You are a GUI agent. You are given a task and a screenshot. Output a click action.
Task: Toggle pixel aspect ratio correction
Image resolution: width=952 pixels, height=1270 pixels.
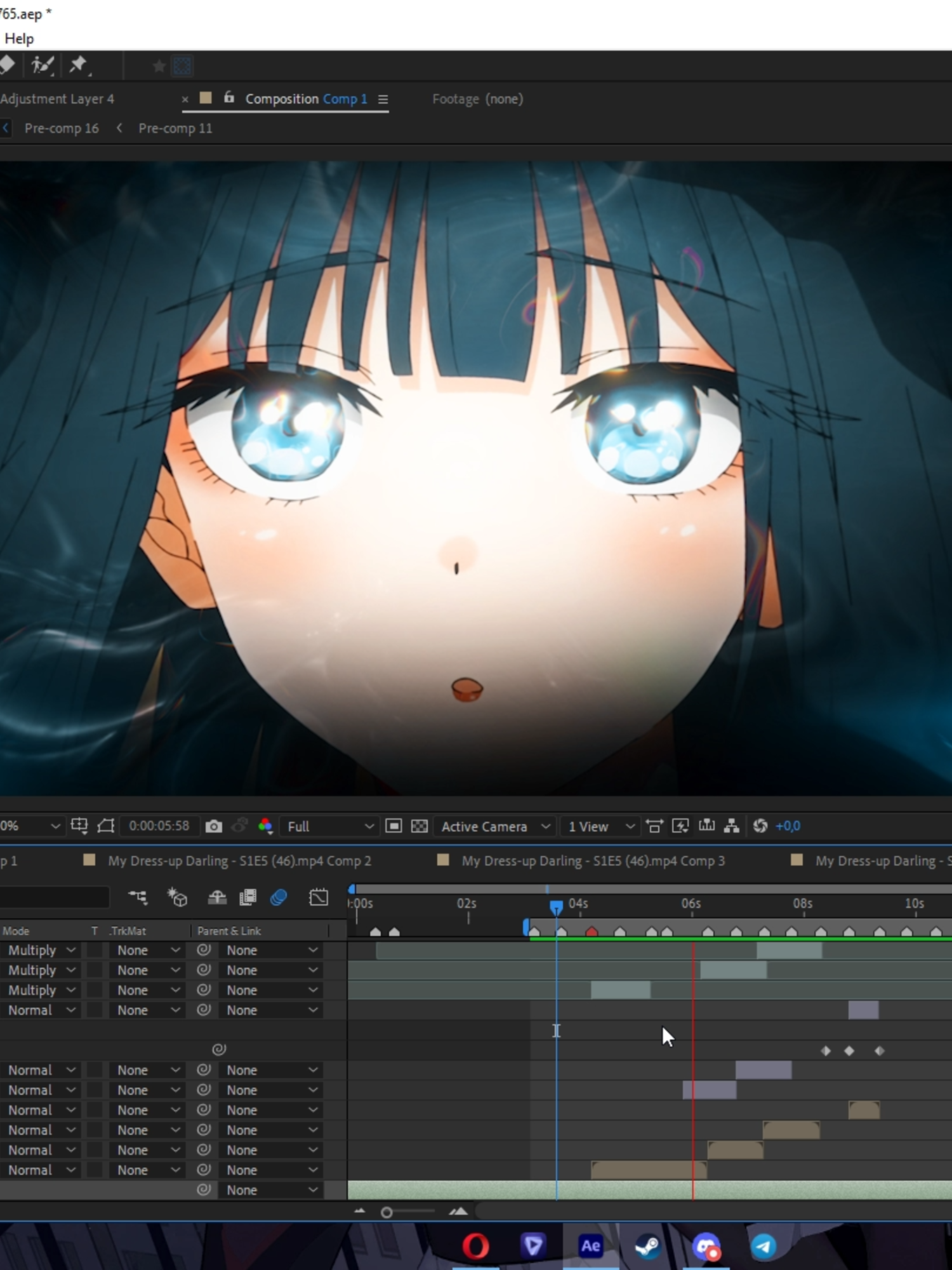point(654,826)
